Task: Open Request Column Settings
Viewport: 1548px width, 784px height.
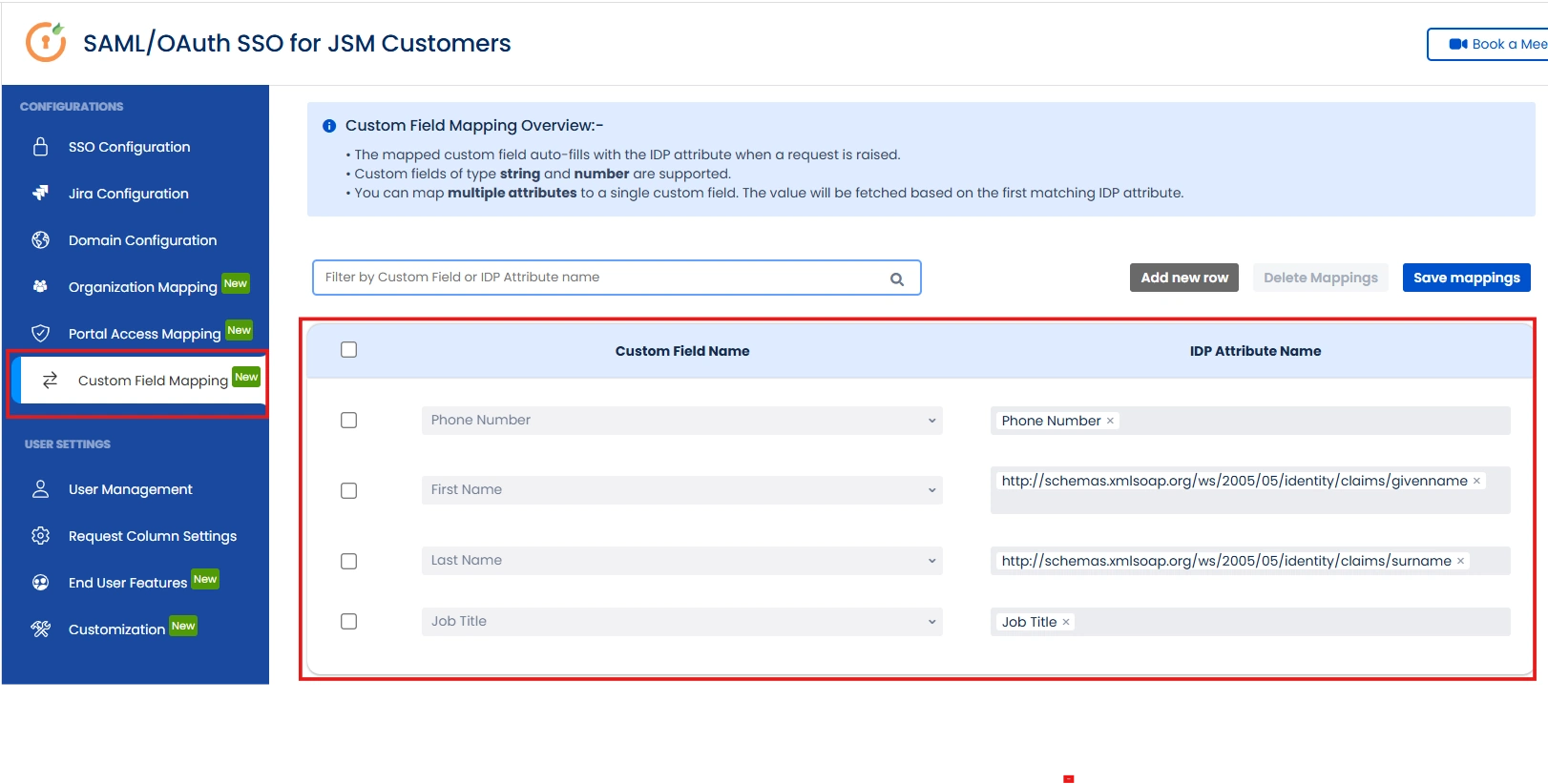Action: pos(153,536)
